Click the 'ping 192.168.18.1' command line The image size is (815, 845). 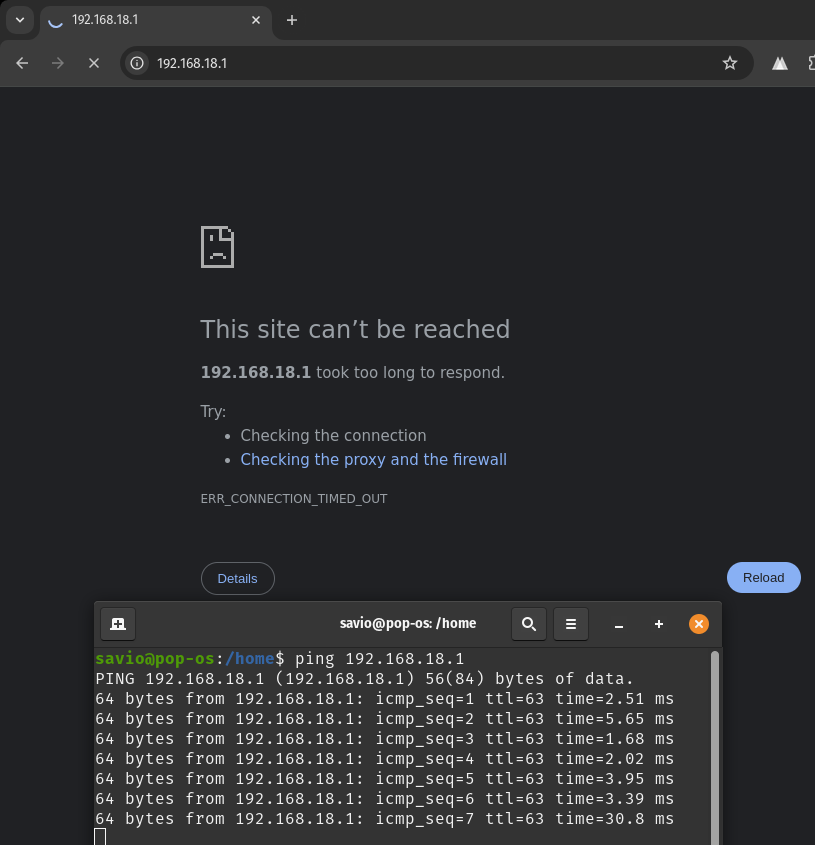[x=379, y=659]
